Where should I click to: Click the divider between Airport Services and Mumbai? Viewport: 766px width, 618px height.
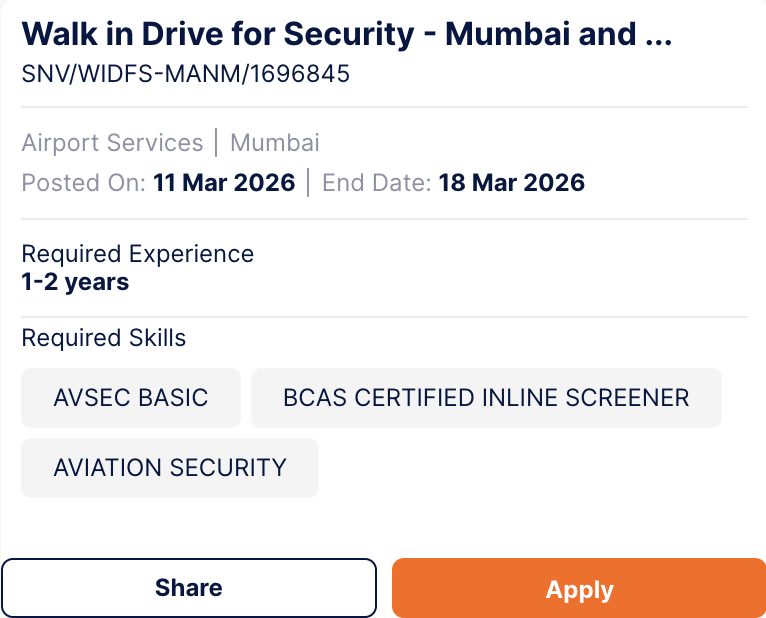click(216, 143)
